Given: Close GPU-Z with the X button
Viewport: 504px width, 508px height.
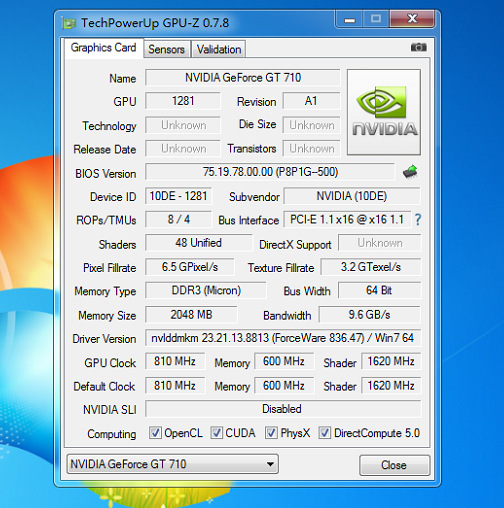Looking at the screenshot, I should tap(412, 19).
